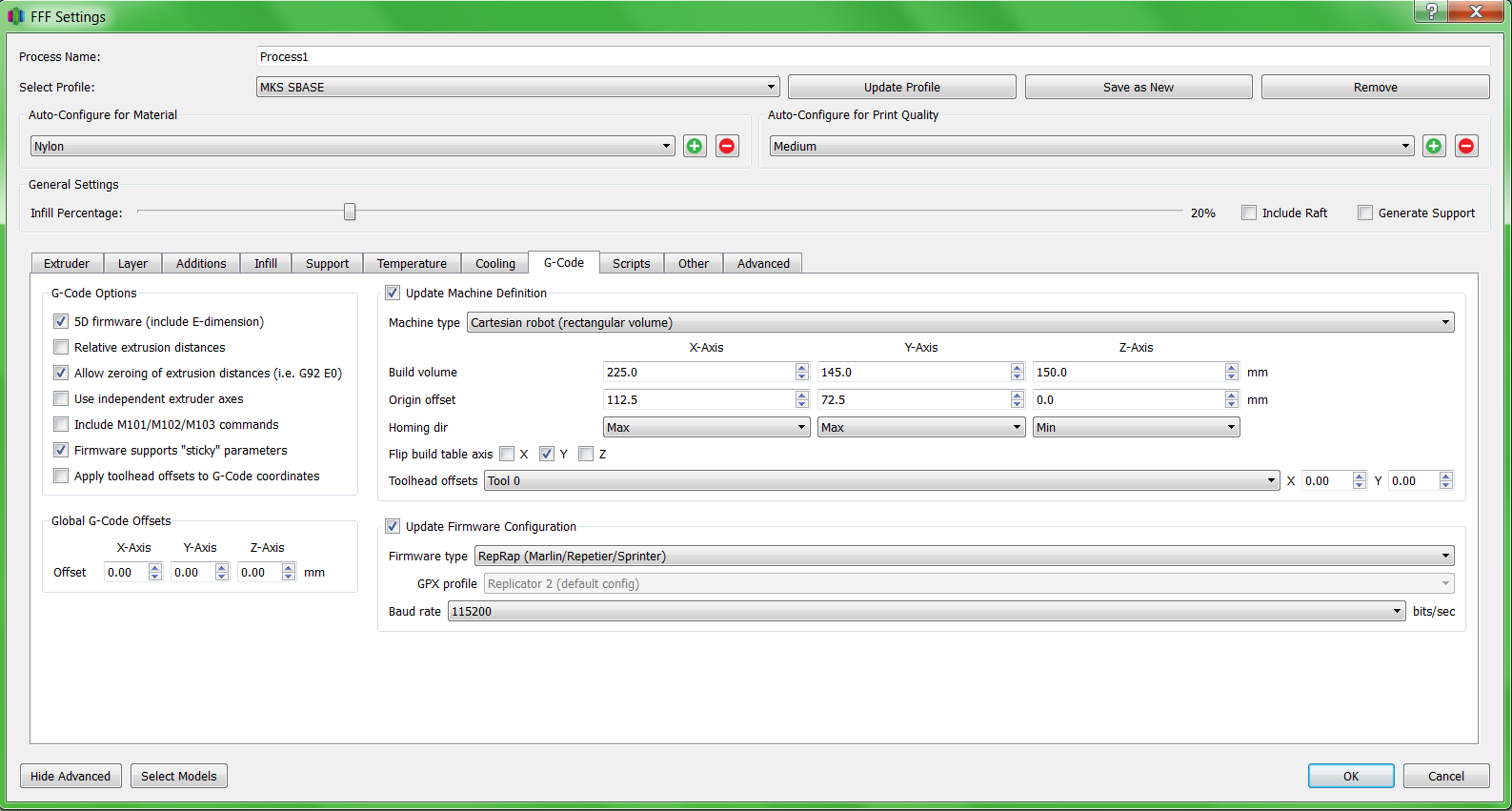
Task: Toggle Allow zeroing of extrusion distances
Action: click(x=61, y=373)
